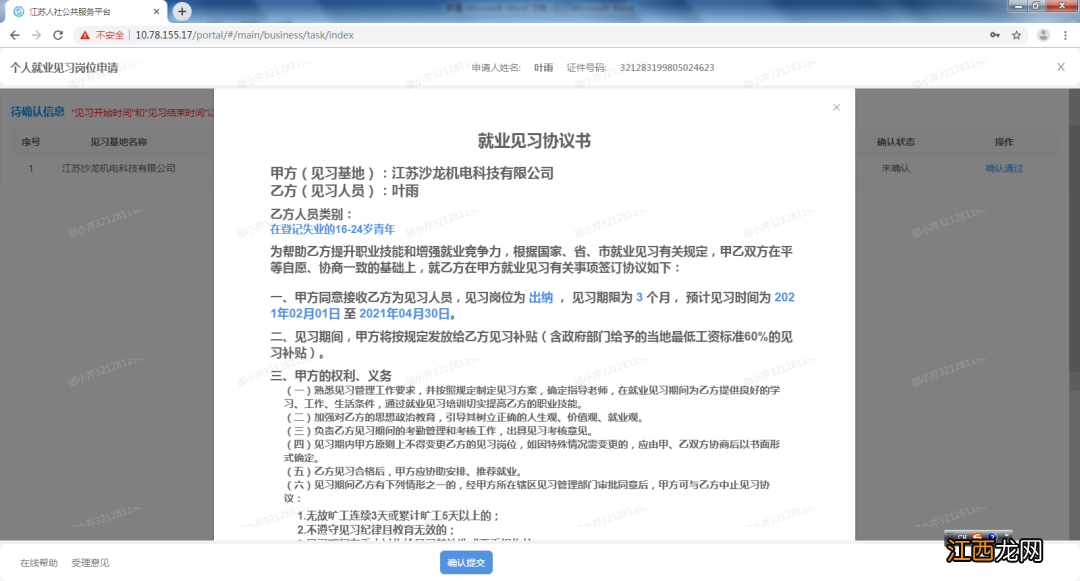1080x581 pixels.
Task: Switch to the 江苏人社公共服务平台 tab
Action: click(70, 12)
